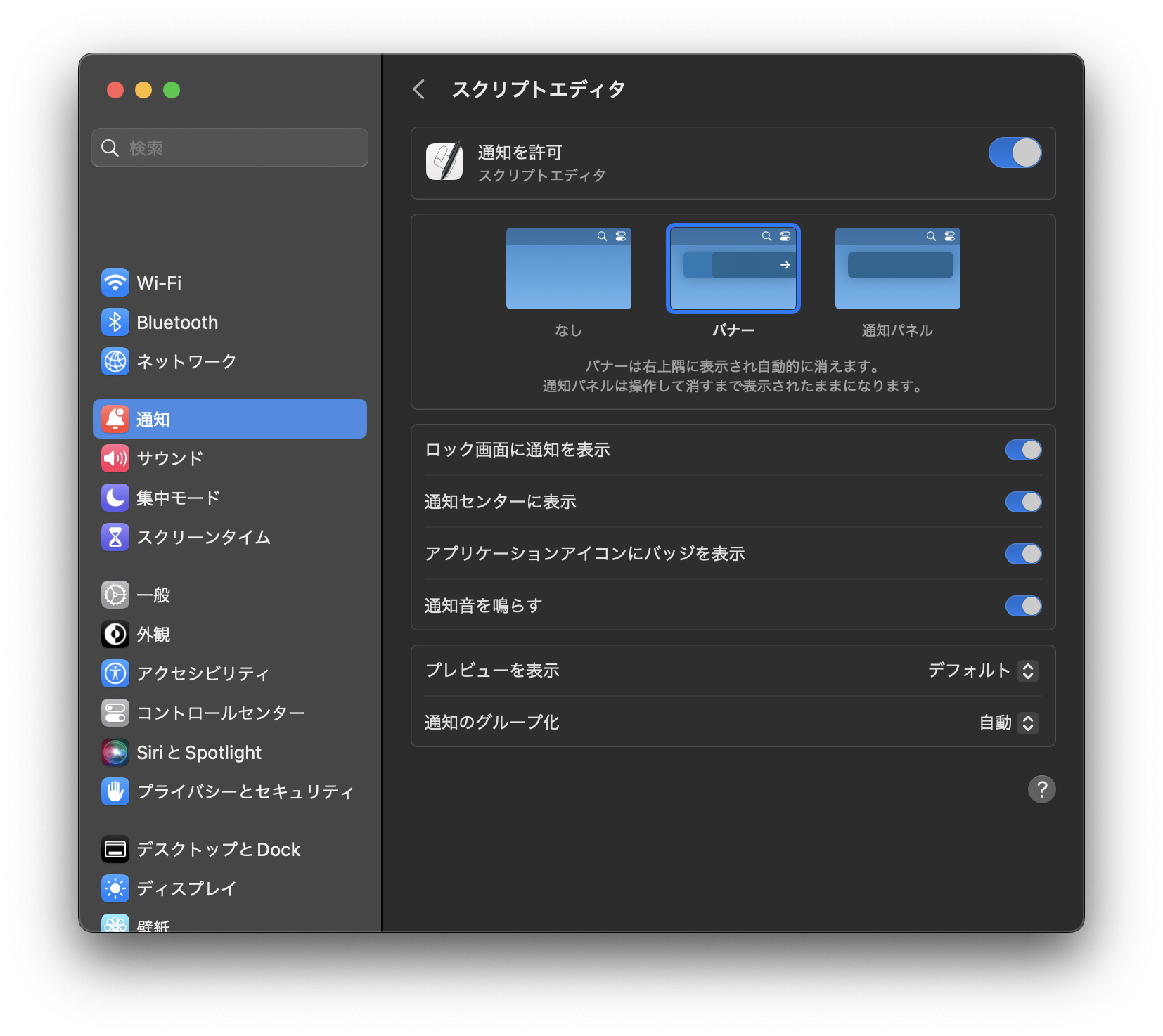
Task: Switch to 一般 in the sidebar
Action: pos(115,594)
